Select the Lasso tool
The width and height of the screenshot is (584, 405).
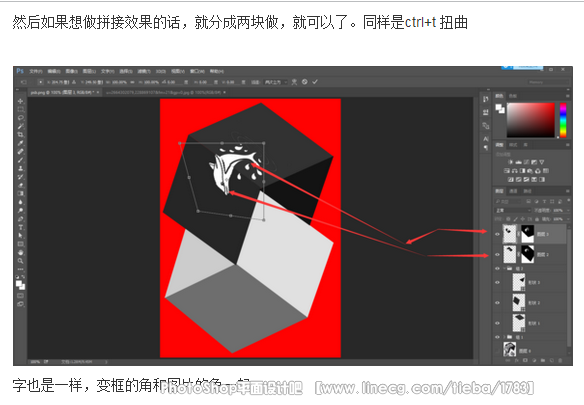click(20, 118)
